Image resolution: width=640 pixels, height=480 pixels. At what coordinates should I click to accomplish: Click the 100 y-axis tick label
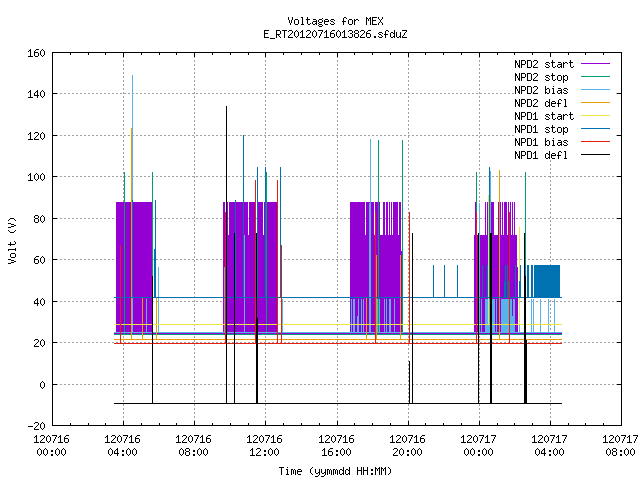coord(36,177)
